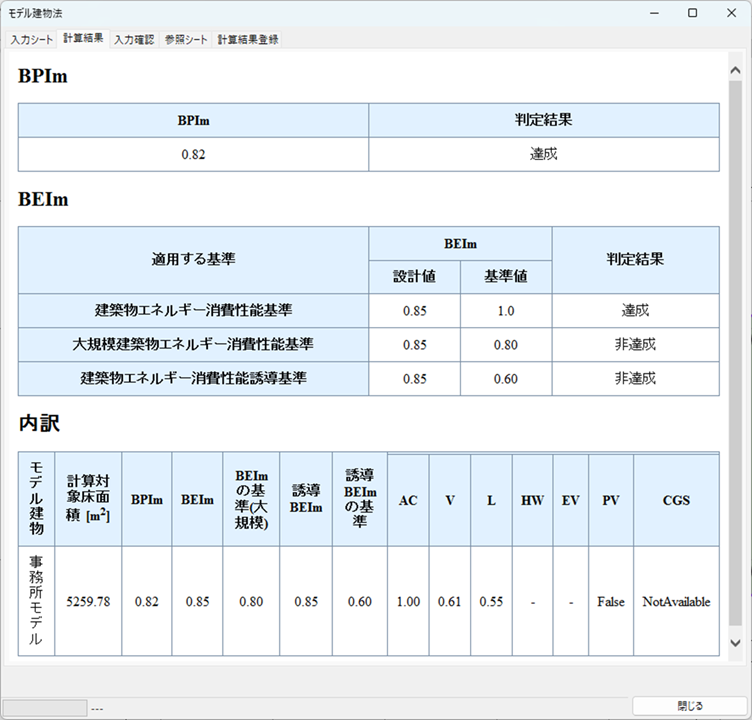Maximize the モデル建物法 window
Viewport: 752px width, 720px height.
[692, 13]
